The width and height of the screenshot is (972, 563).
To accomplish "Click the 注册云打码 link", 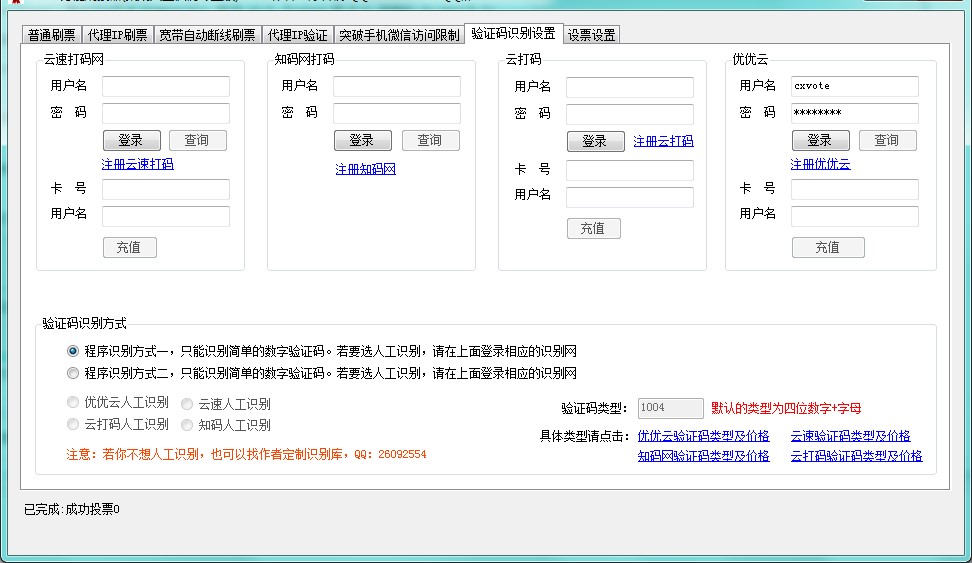I will coord(663,141).
